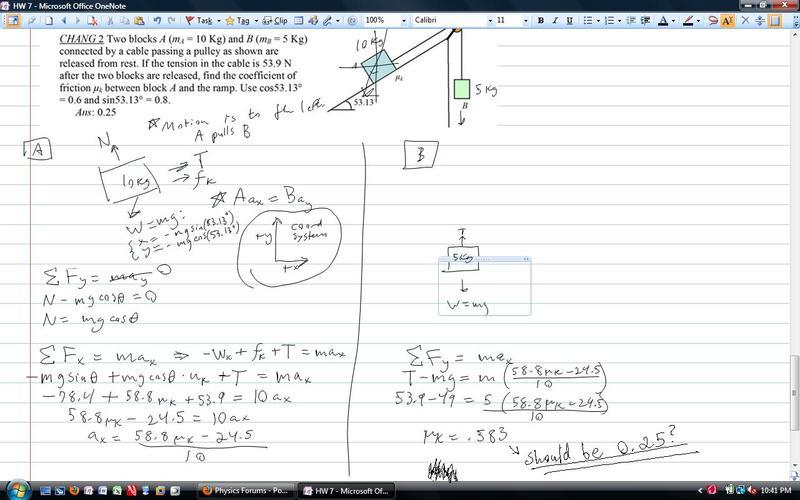The height and width of the screenshot is (500, 800).
Task: Click the note container handle above W=mg
Action: pos(484,259)
